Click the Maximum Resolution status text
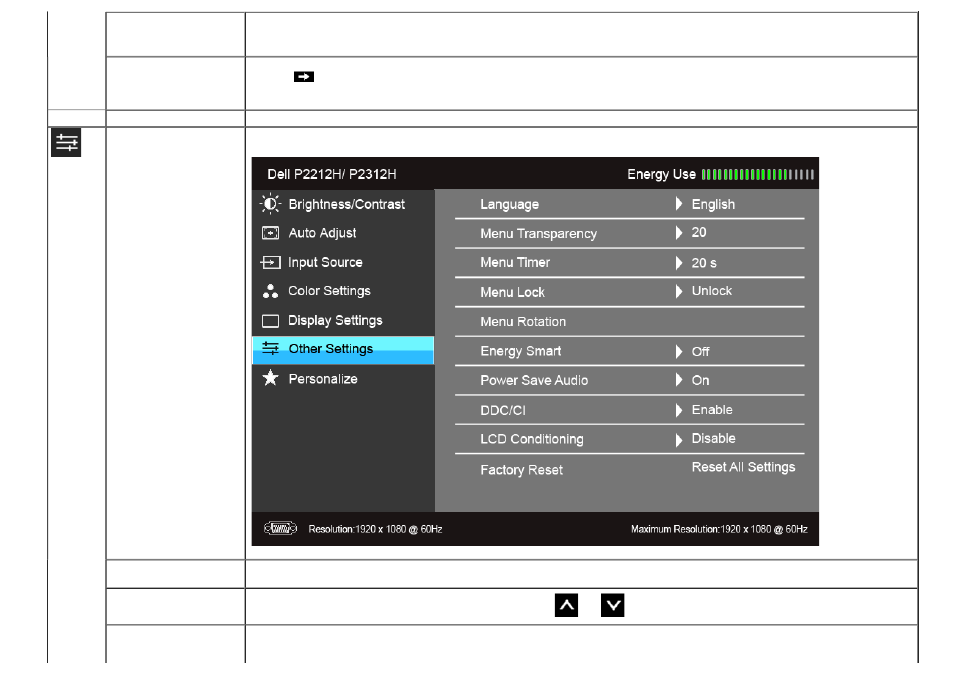The width and height of the screenshot is (954, 675). tap(719, 529)
